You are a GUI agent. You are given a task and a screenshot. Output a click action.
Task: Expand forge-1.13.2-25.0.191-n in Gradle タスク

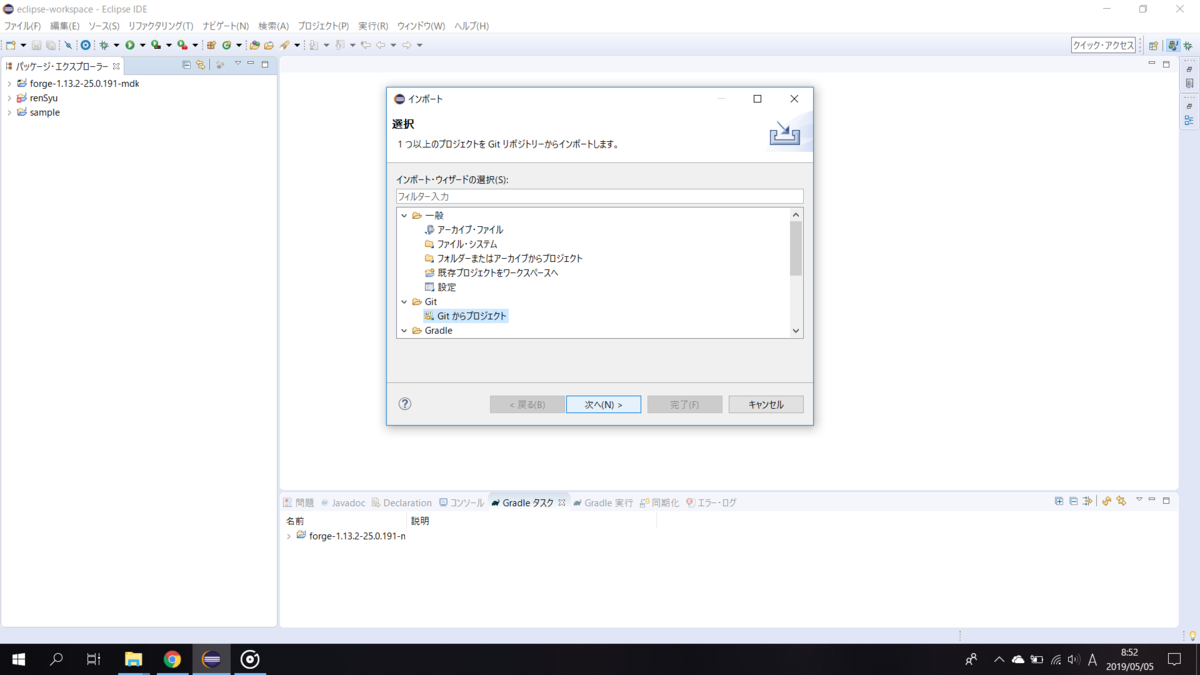coord(288,536)
